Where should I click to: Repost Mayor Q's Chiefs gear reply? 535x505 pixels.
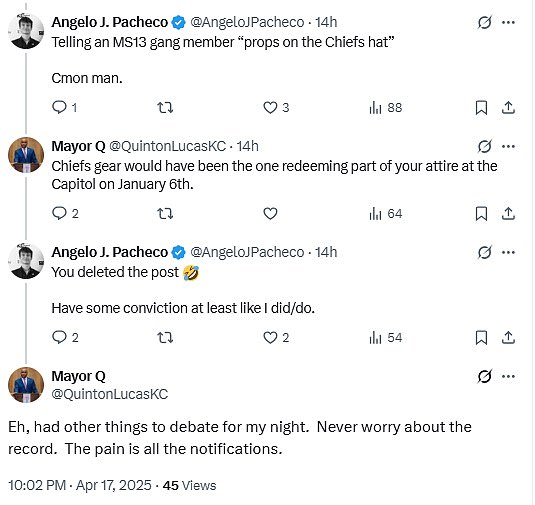point(165,214)
